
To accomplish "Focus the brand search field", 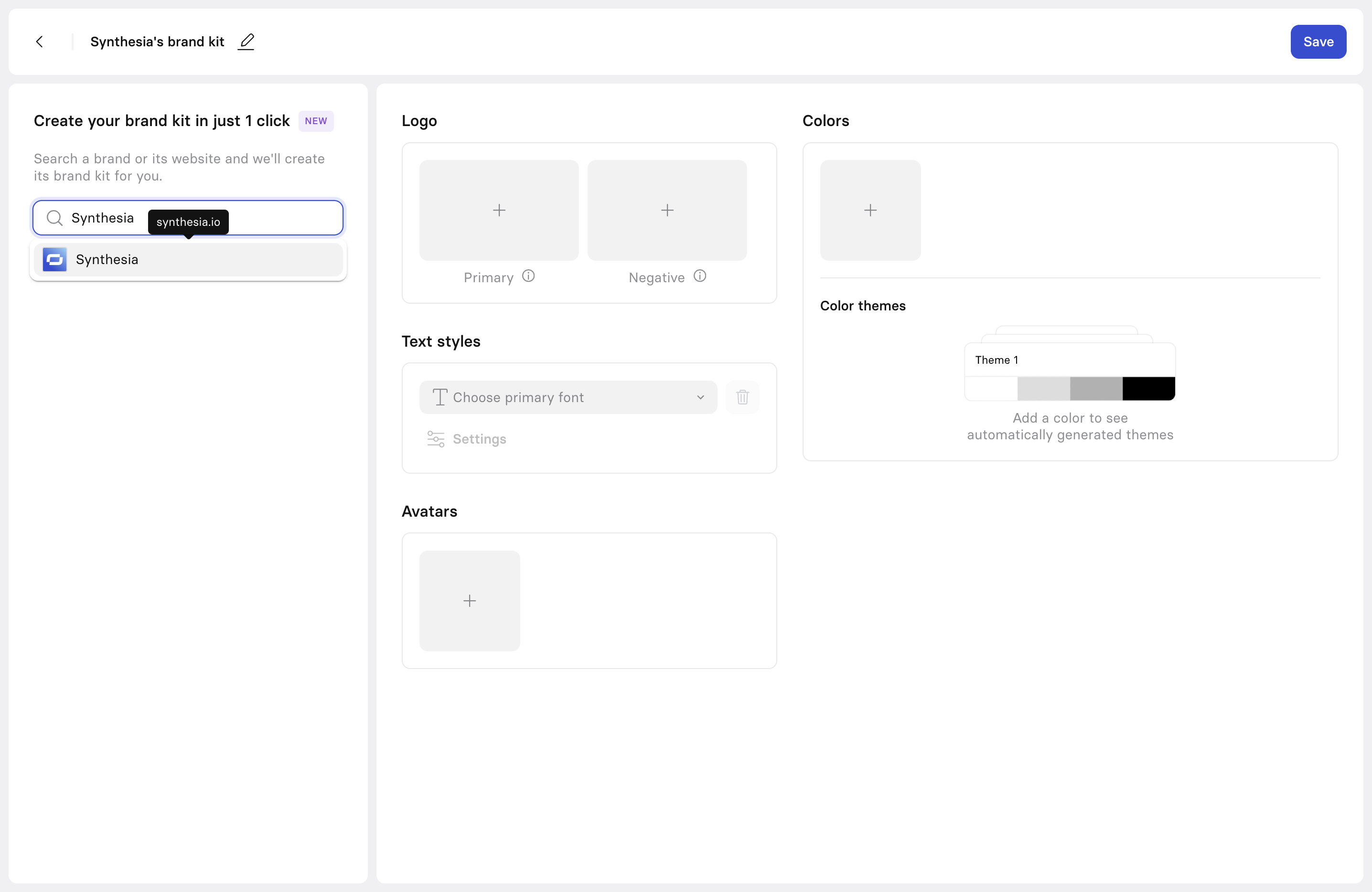I will [188, 218].
